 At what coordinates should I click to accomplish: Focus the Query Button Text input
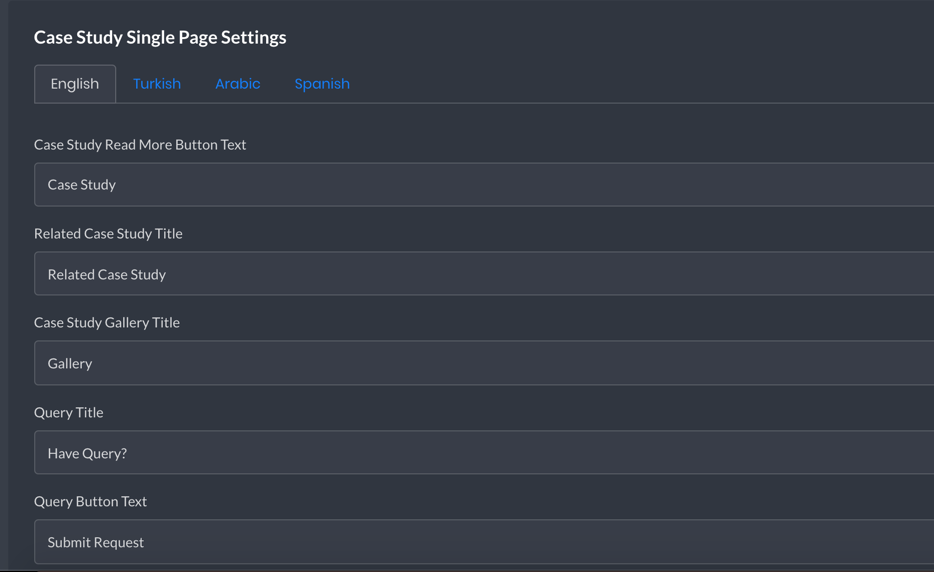(484, 542)
